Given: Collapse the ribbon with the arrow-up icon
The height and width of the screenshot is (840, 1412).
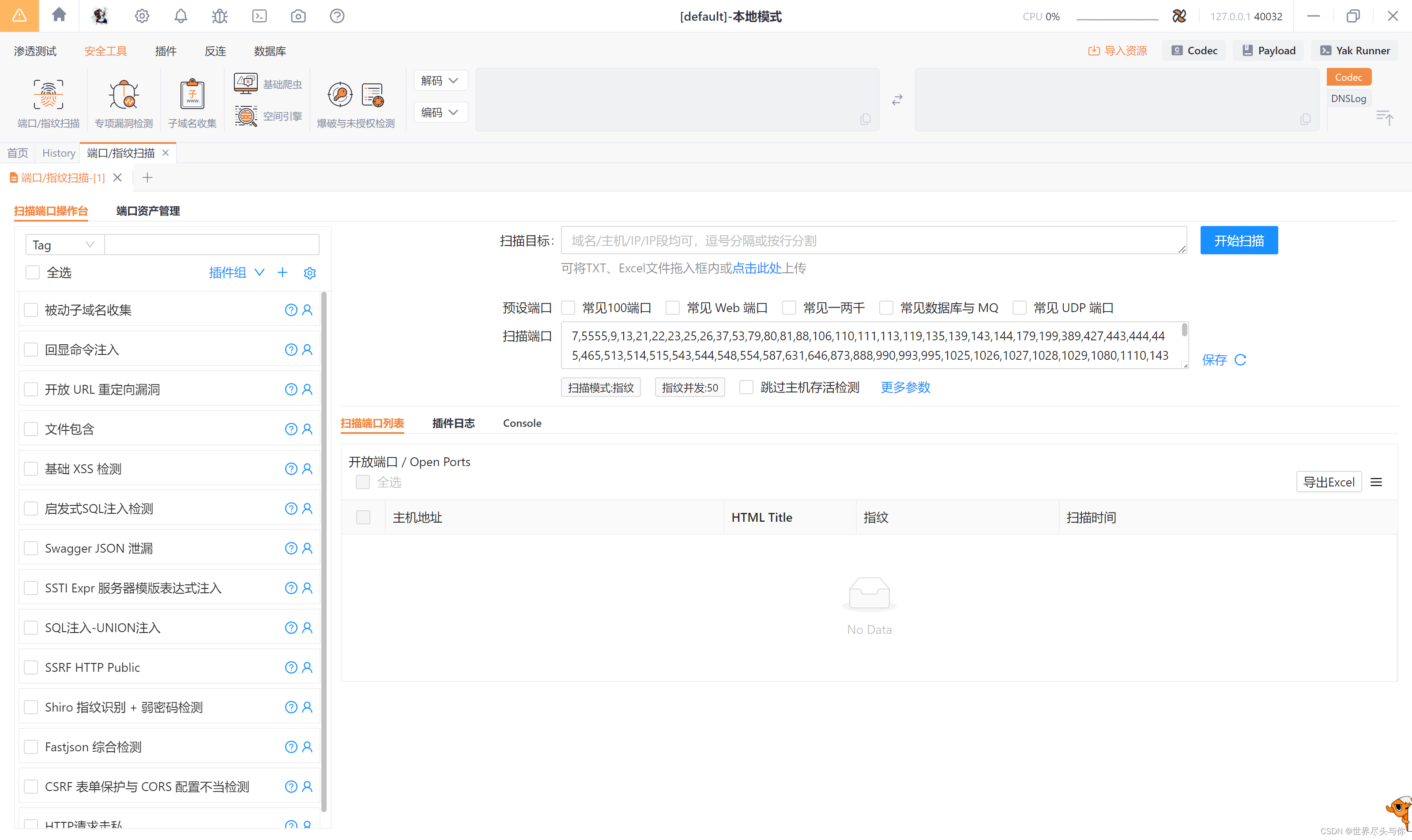Looking at the screenshot, I should pyautogui.click(x=1385, y=117).
